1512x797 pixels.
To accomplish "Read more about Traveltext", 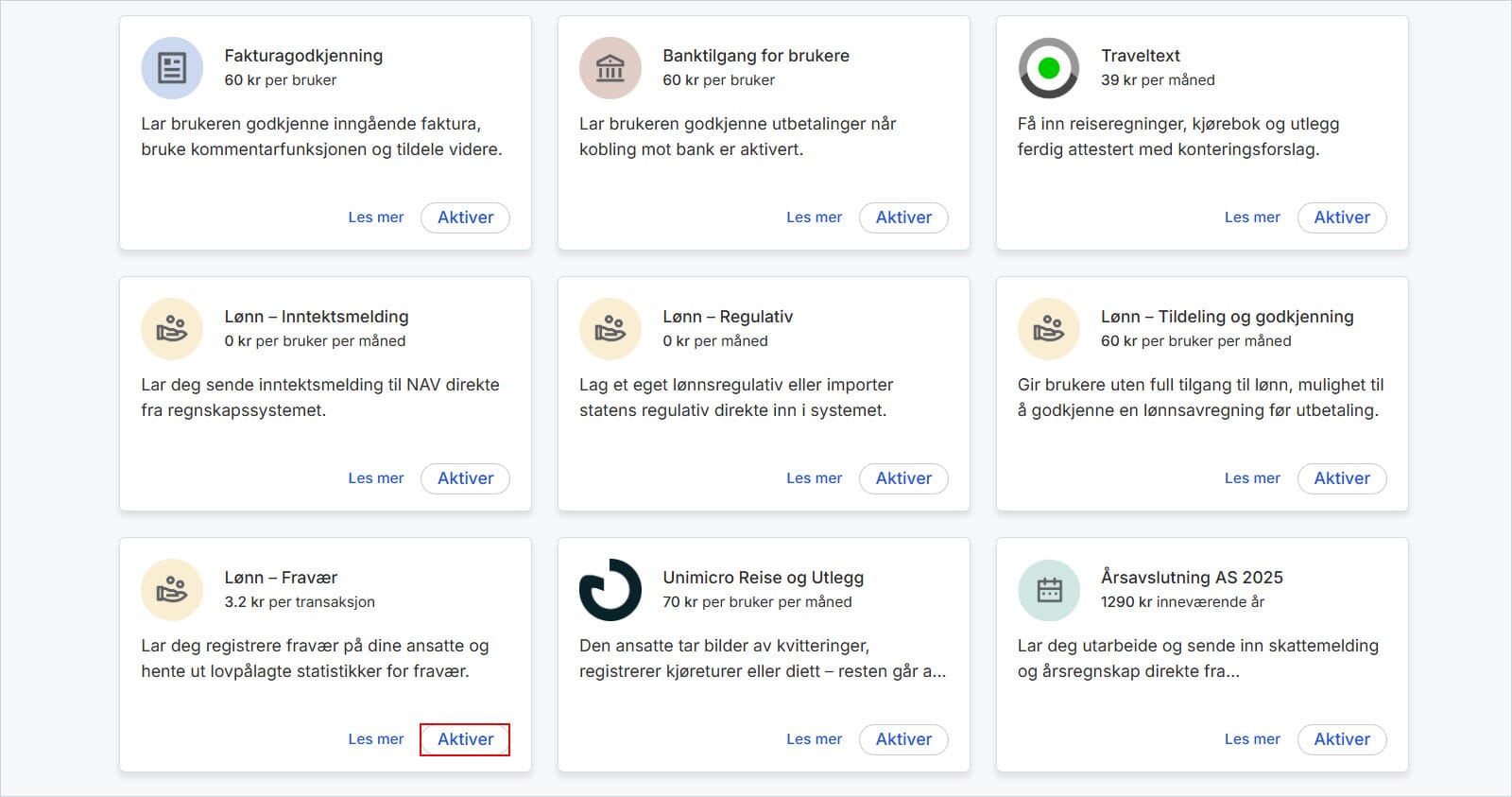I will click(1252, 217).
